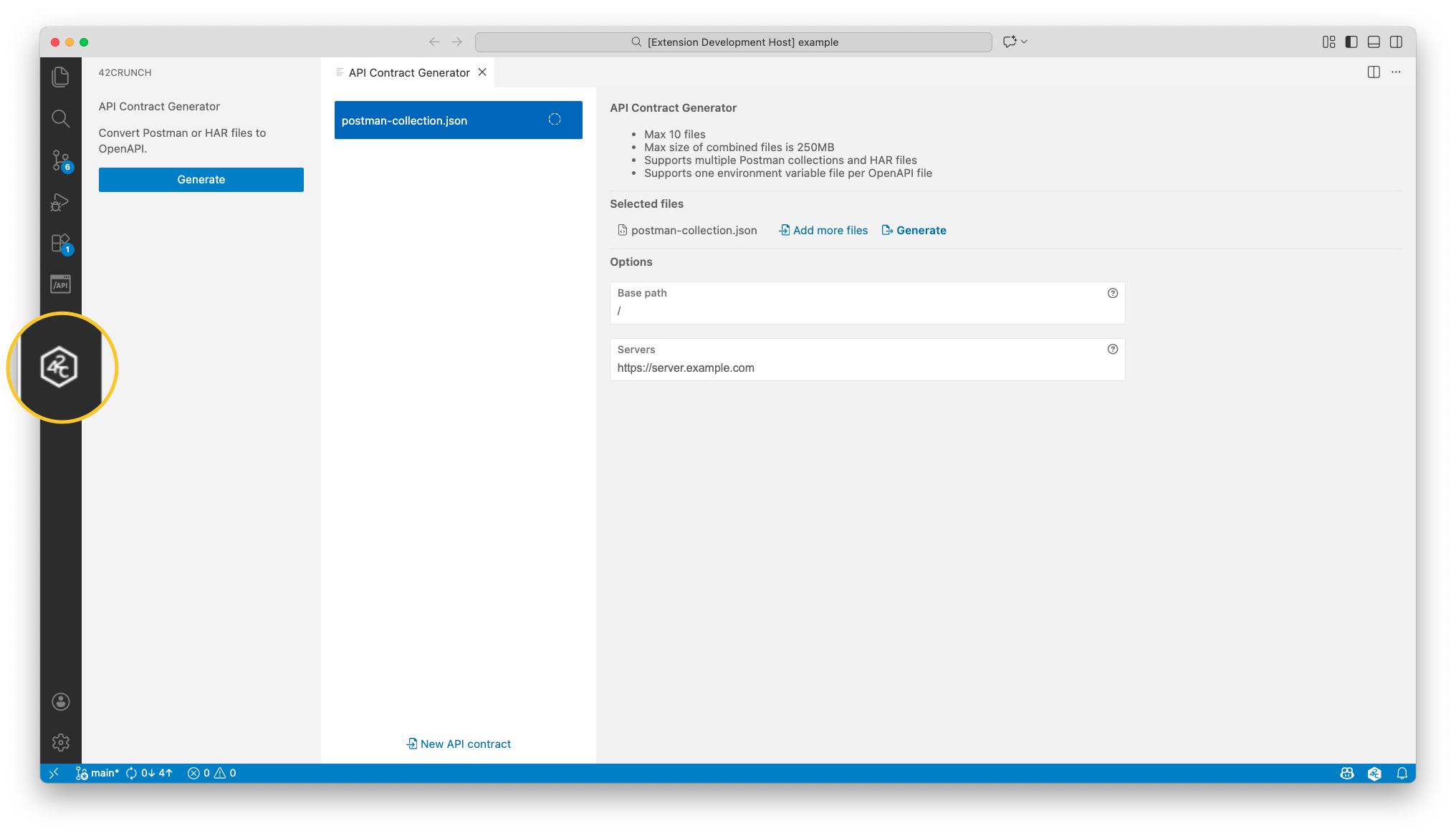Toggle the secondary side bar
The width and height of the screenshot is (1456, 836).
[x=1396, y=42]
